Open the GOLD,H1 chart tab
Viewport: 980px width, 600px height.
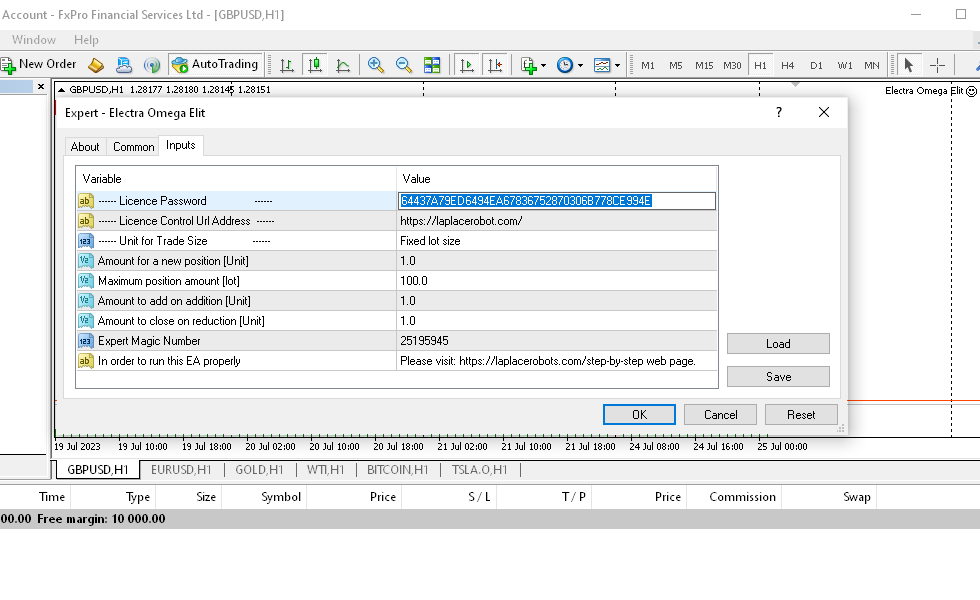point(259,469)
